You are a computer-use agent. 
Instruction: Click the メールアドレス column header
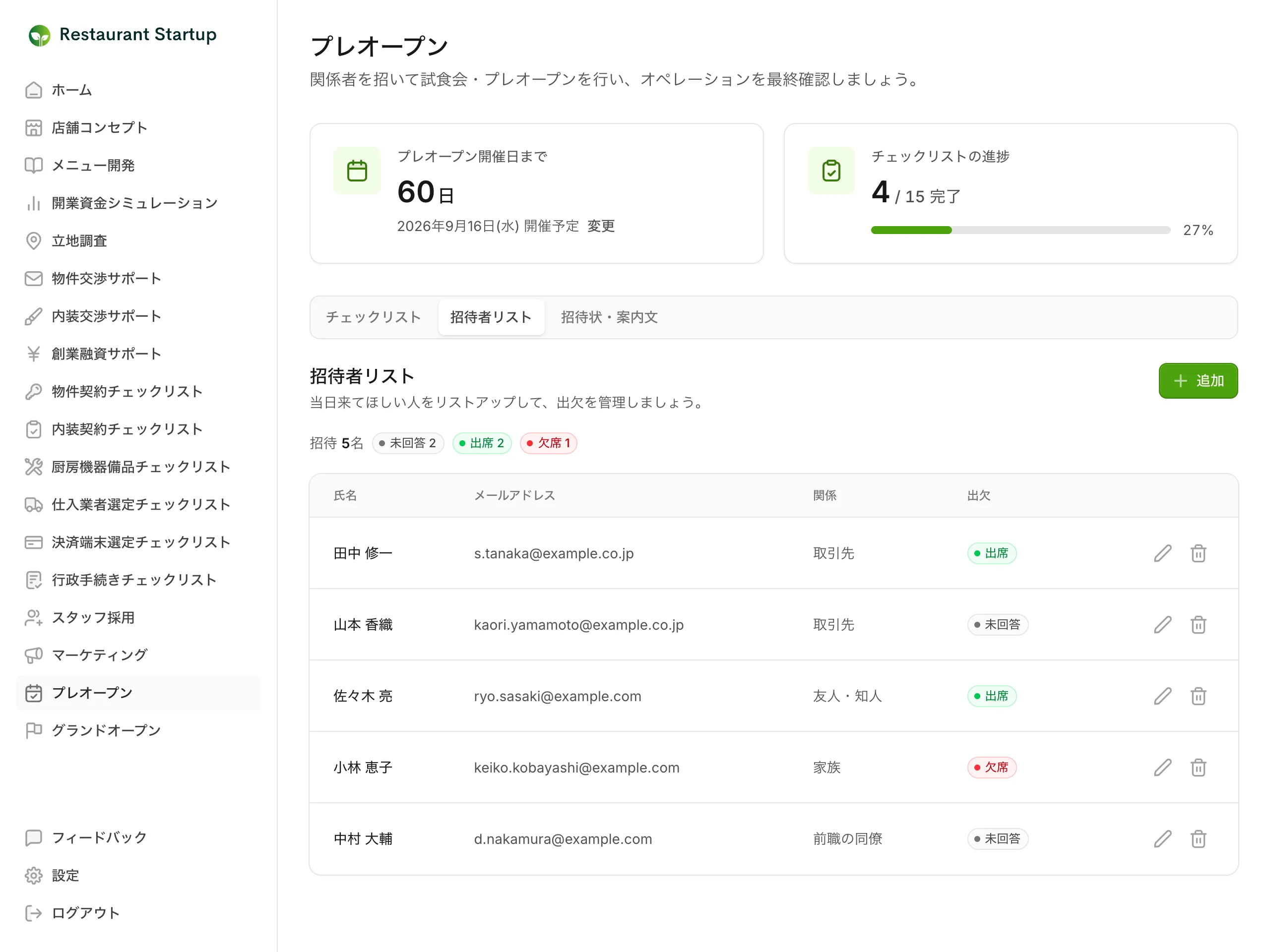pyautogui.click(x=514, y=495)
